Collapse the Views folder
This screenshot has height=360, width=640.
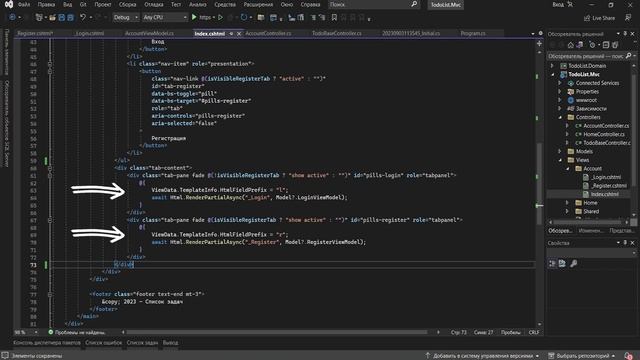560,160
